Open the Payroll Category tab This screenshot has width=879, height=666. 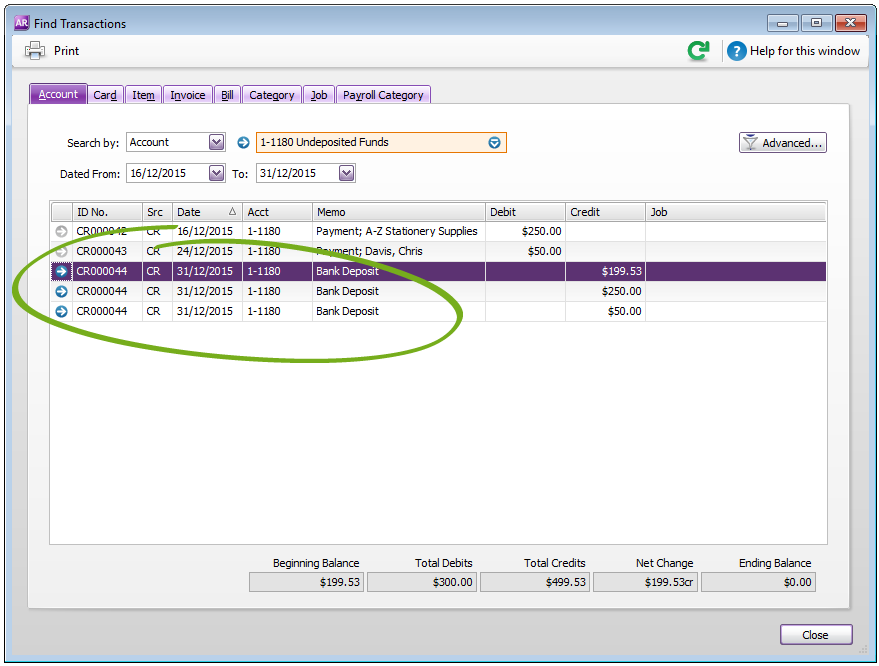tap(383, 95)
